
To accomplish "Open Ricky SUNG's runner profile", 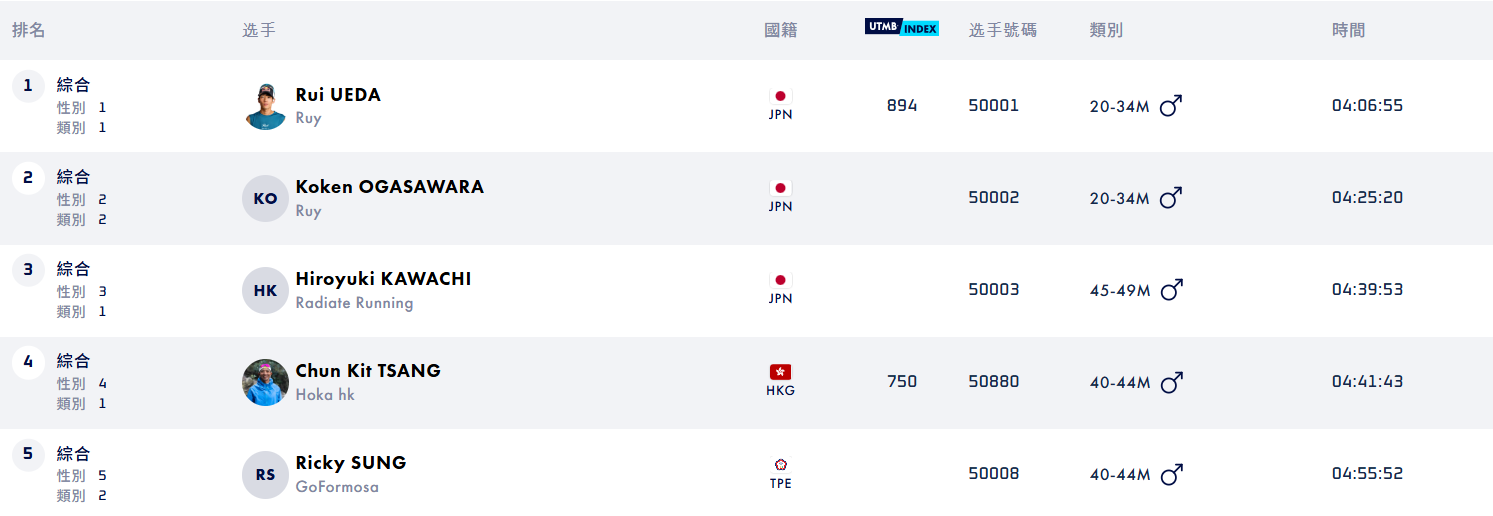I will (x=350, y=463).
